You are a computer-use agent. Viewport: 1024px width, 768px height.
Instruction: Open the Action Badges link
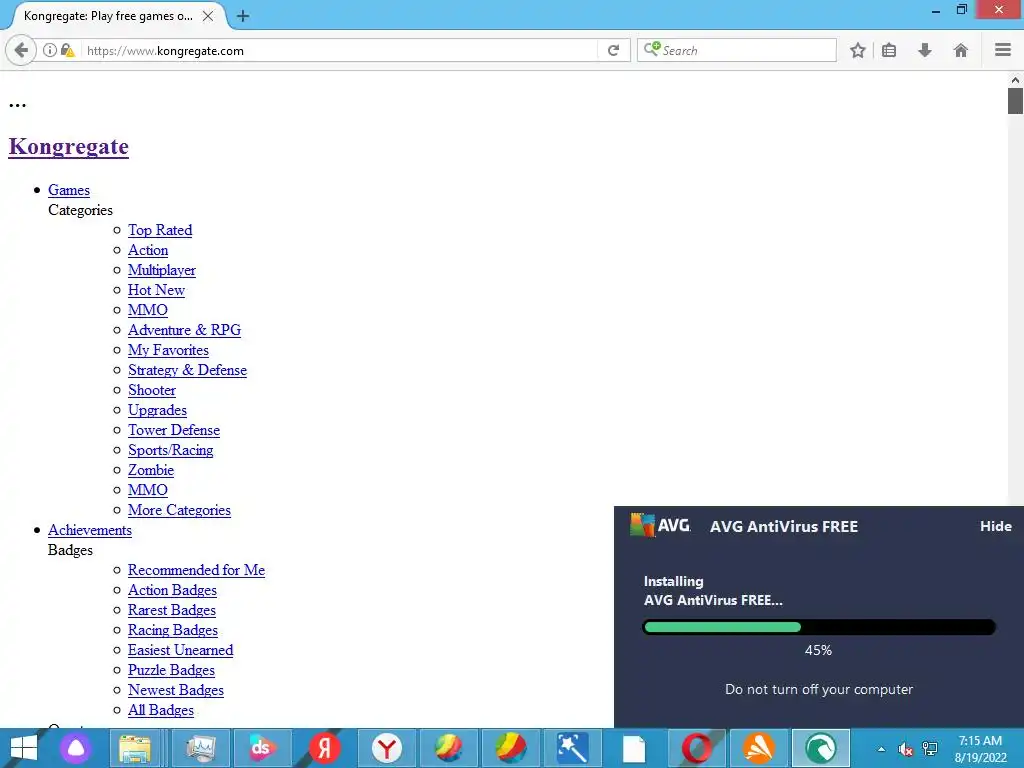[x=172, y=590]
